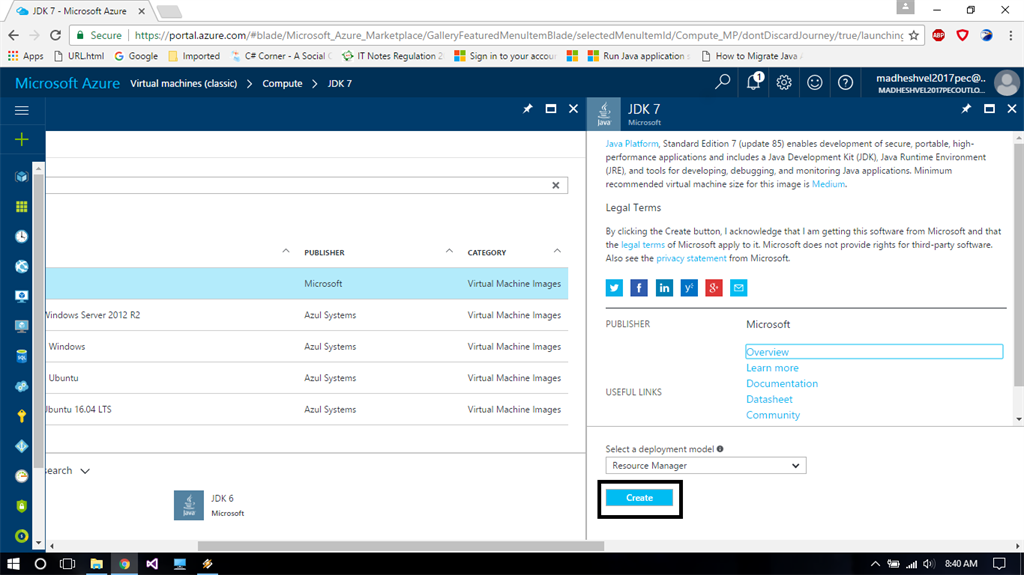This screenshot has height=575, width=1024.
Task: Click the deployment model info icon
Action: click(x=720, y=449)
